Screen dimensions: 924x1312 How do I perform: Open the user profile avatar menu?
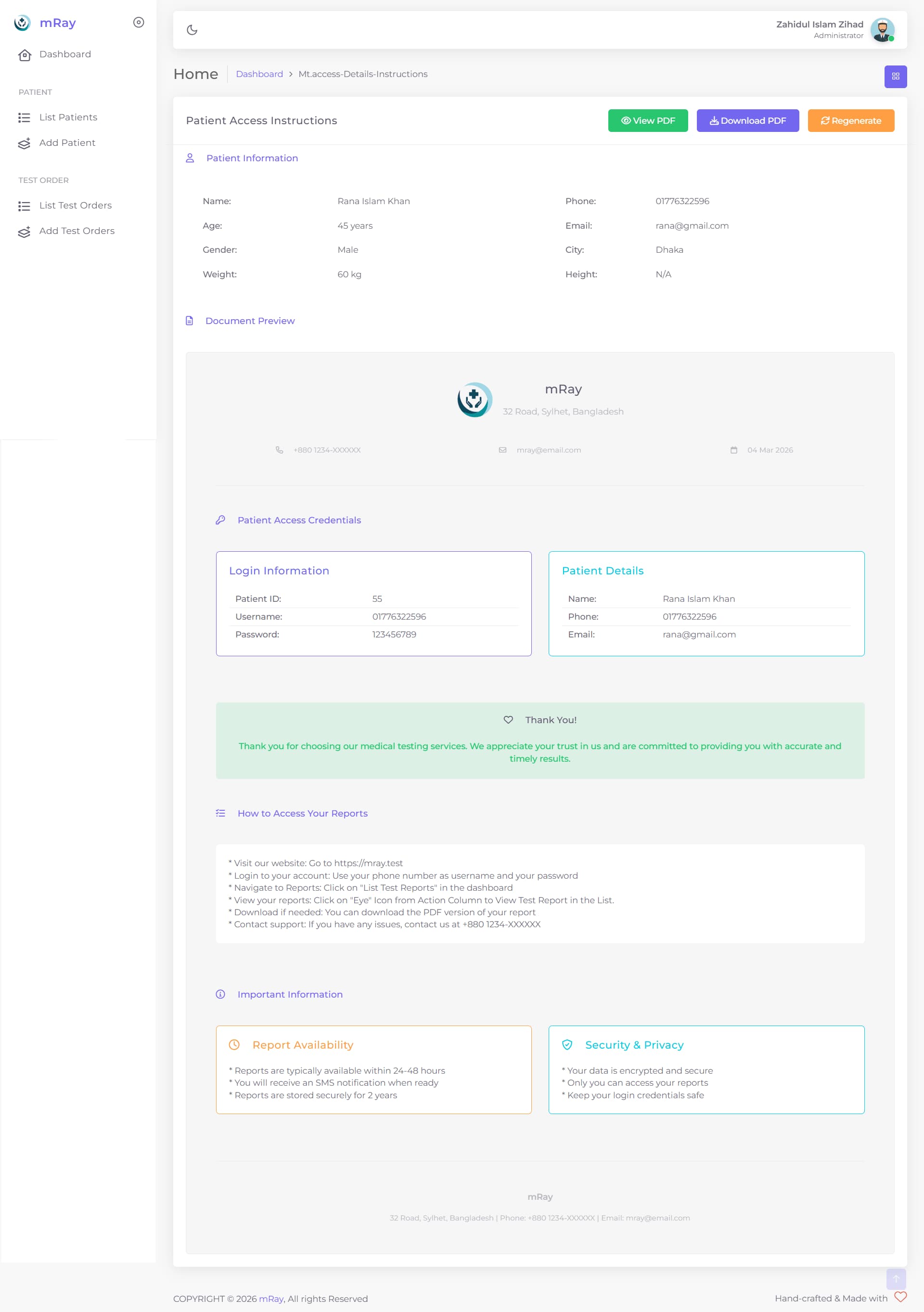tap(882, 30)
